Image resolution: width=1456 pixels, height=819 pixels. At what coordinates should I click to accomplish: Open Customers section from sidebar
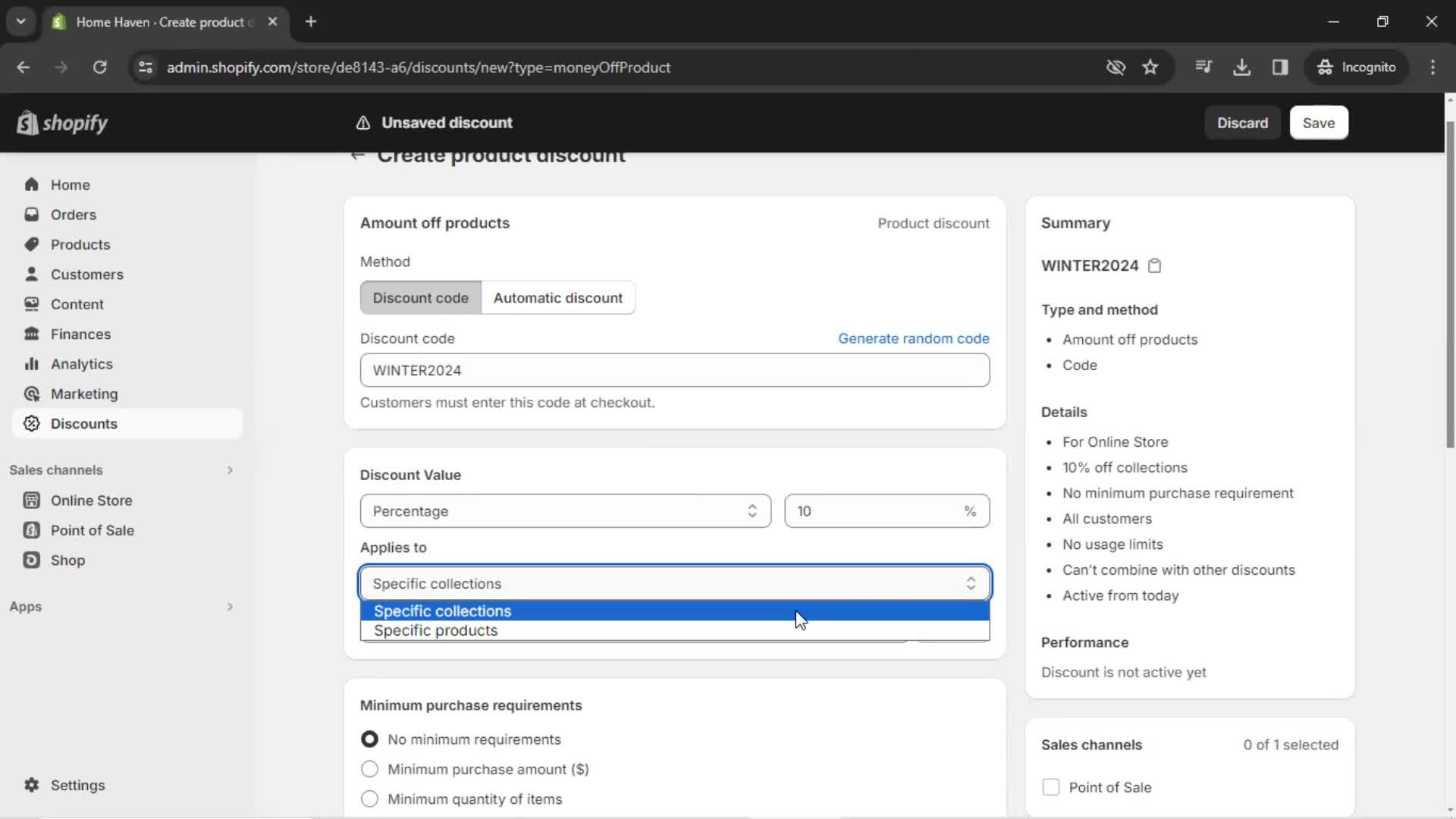coord(87,274)
